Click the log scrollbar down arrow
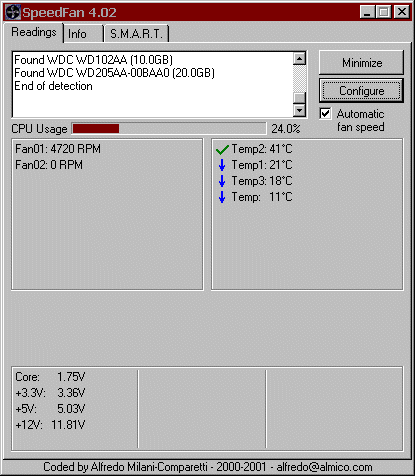Viewport: 415px width, 476px height. point(299,110)
